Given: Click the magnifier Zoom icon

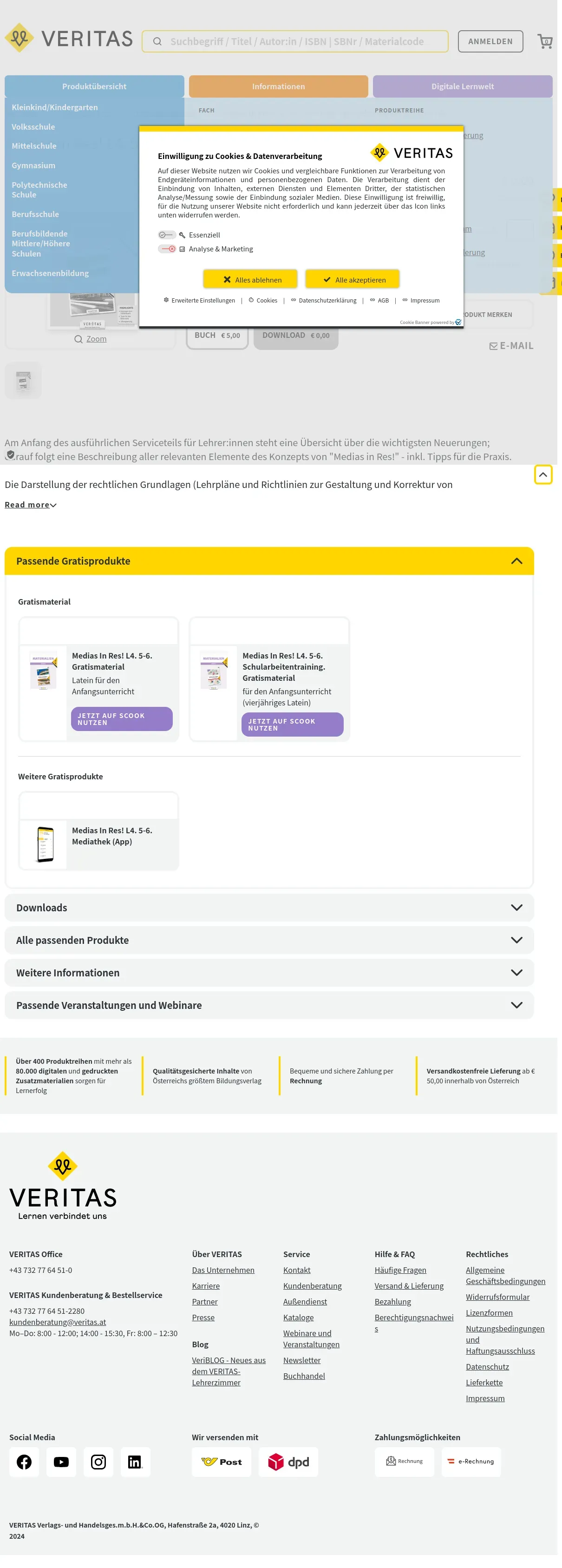Looking at the screenshot, I should point(78,339).
